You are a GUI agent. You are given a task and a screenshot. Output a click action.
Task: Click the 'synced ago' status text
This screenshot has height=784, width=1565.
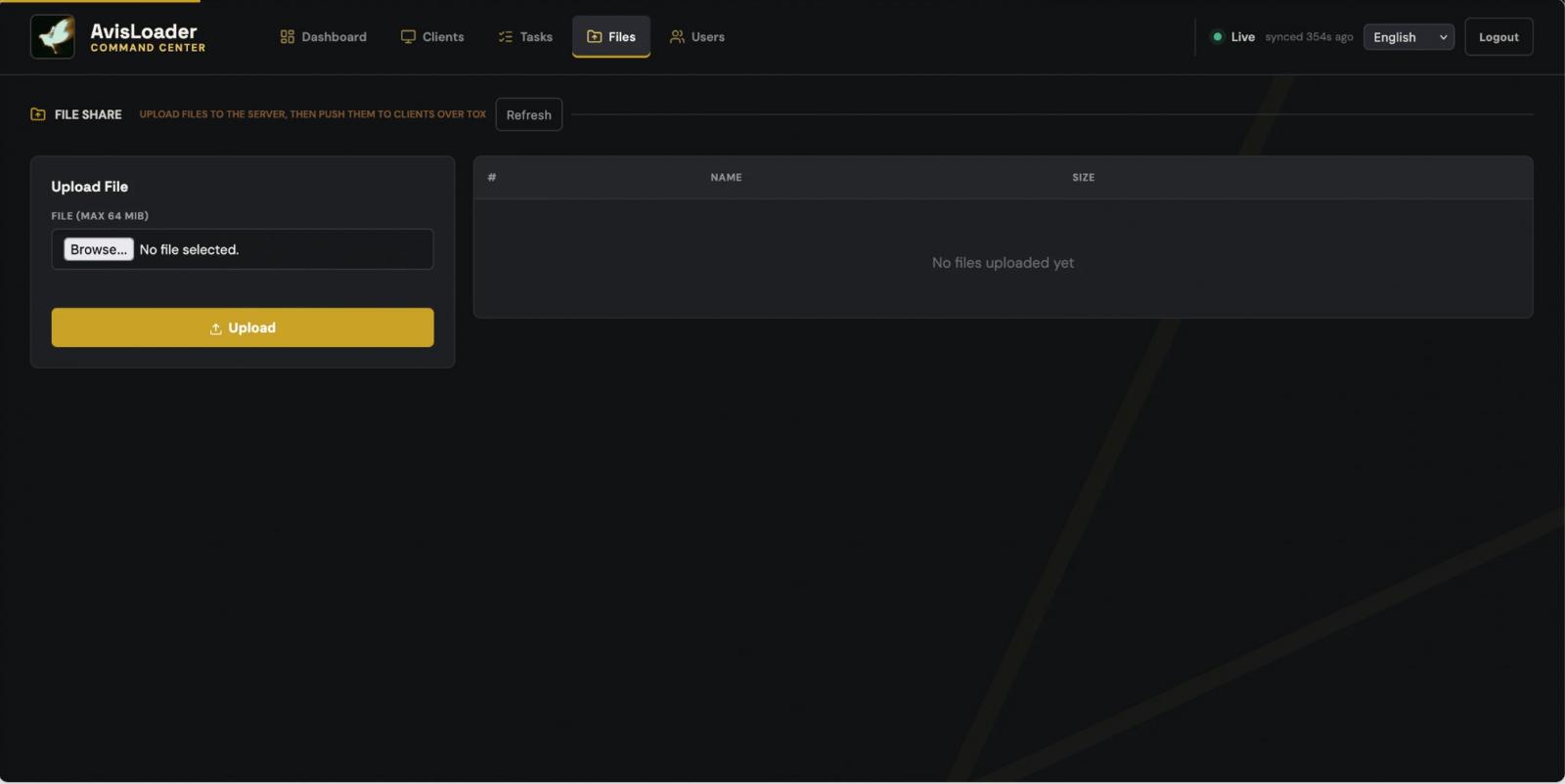(x=1309, y=37)
